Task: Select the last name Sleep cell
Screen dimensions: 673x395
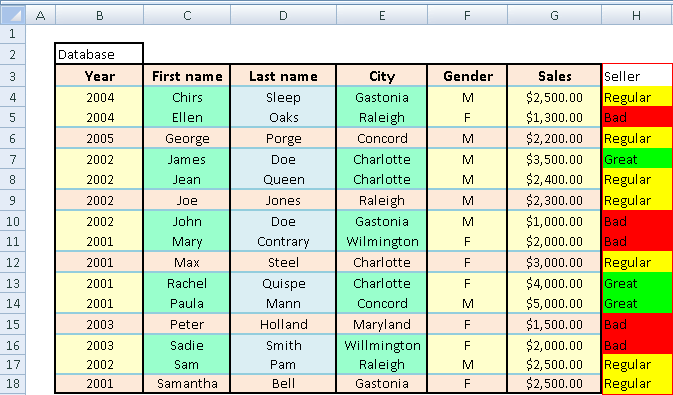Action: (x=283, y=97)
